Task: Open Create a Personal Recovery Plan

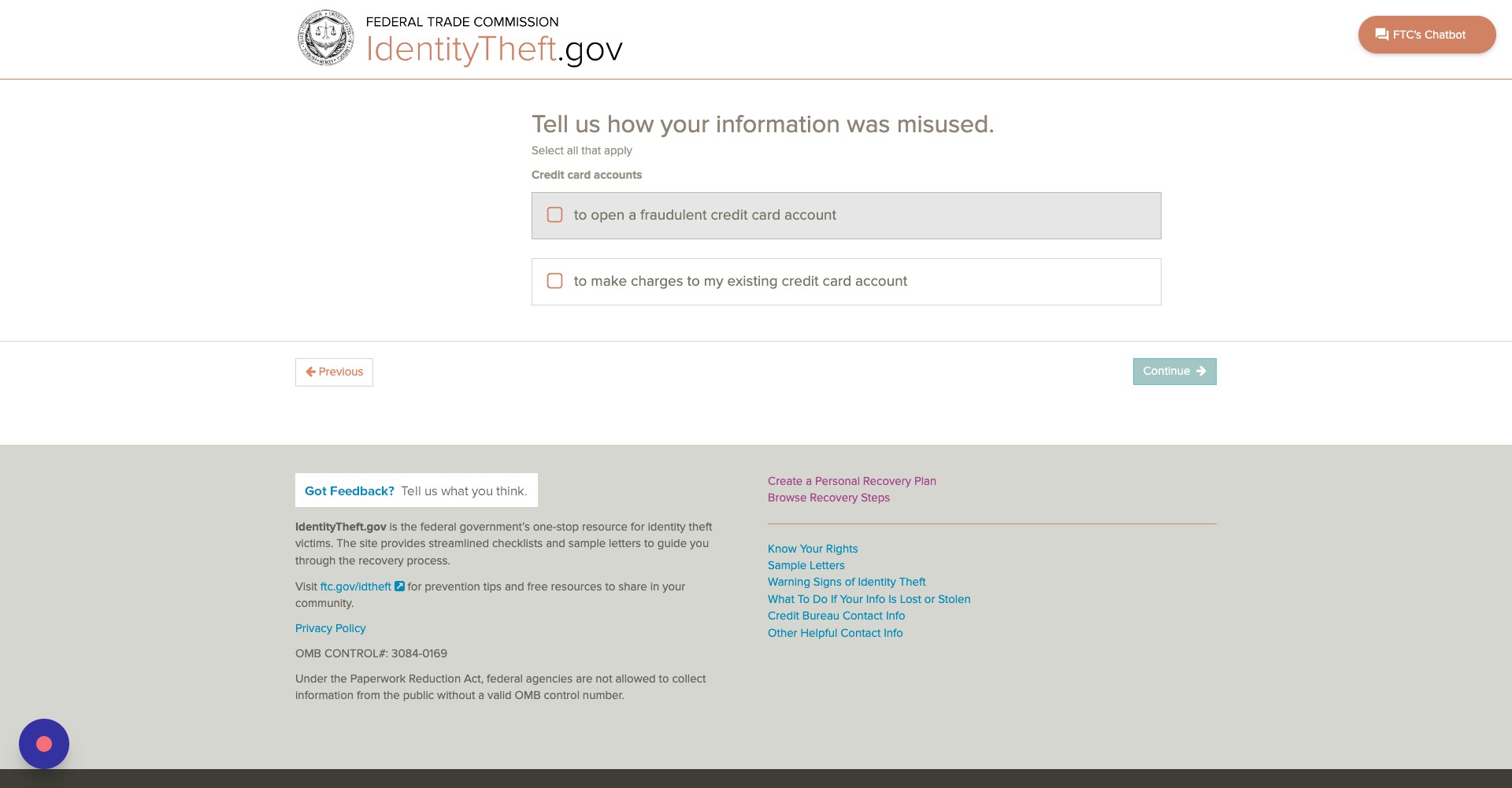Action: [x=851, y=481]
